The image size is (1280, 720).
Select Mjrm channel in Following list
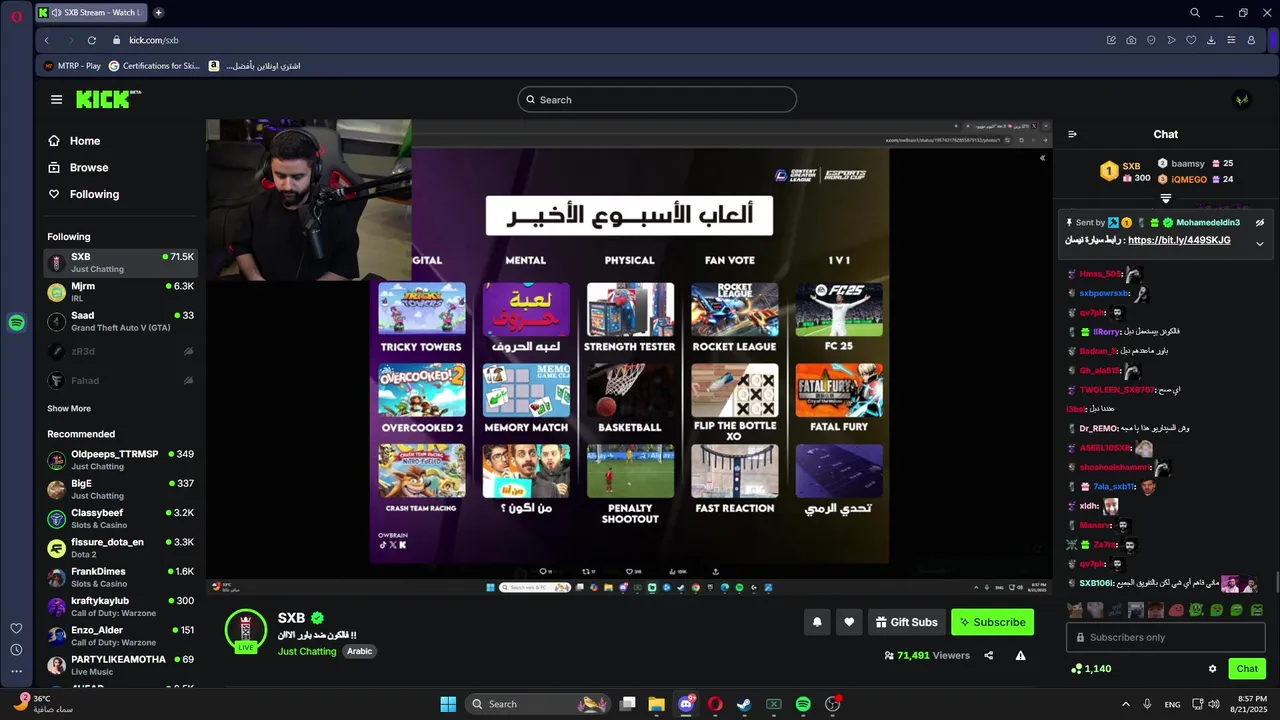click(120, 292)
